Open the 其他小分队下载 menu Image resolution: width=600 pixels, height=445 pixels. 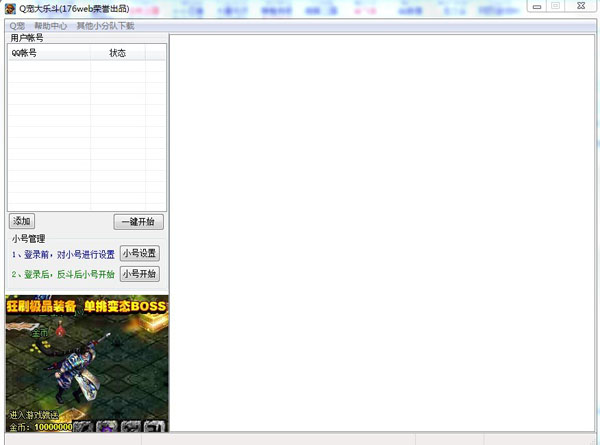point(105,26)
